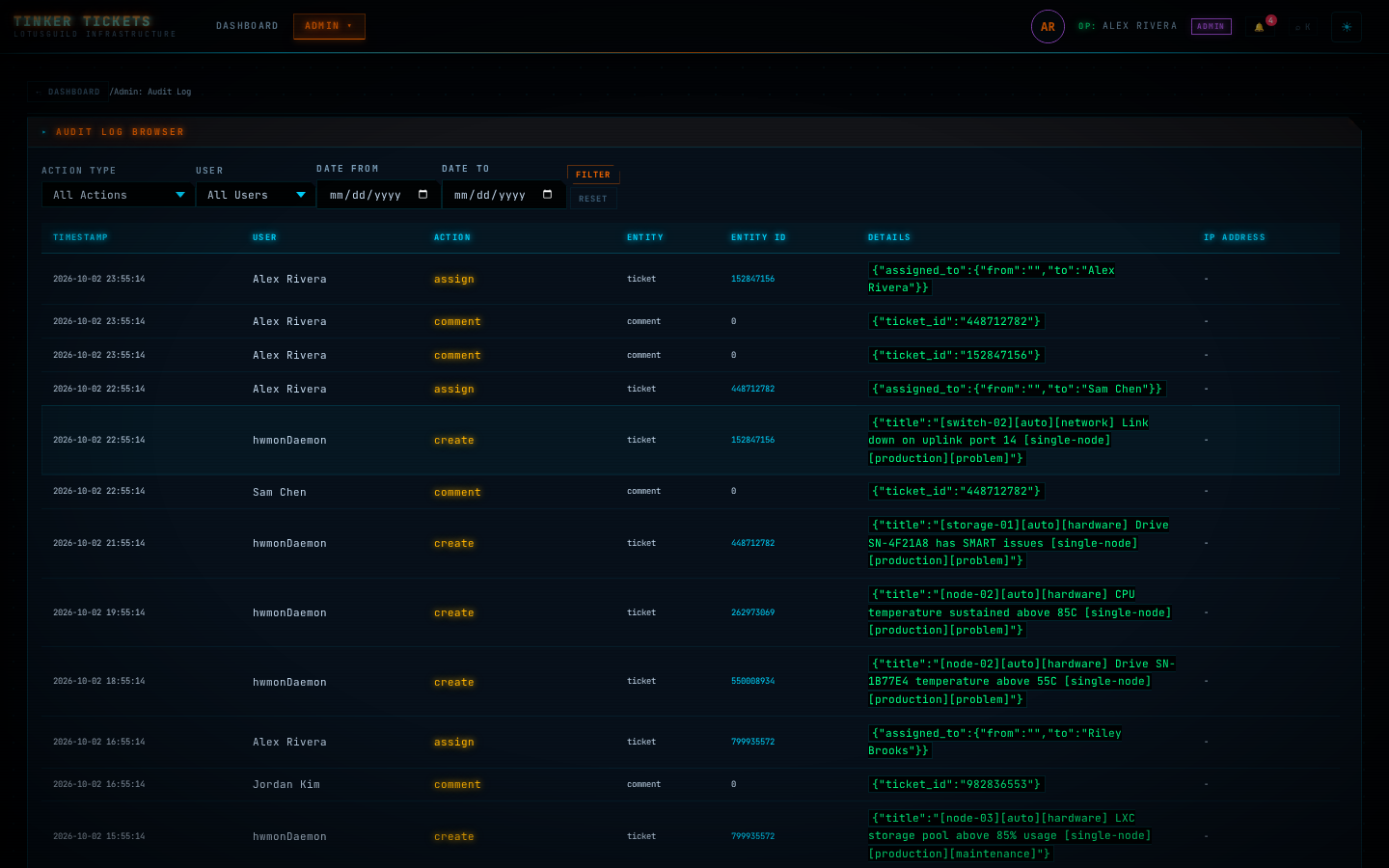Open entity ID 152847156 in the assign row

pos(752,279)
